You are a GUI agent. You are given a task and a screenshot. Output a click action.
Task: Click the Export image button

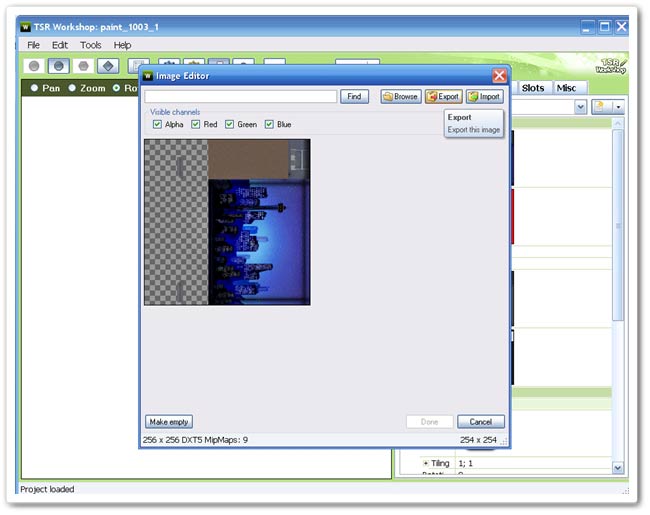pyautogui.click(x=443, y=97)
